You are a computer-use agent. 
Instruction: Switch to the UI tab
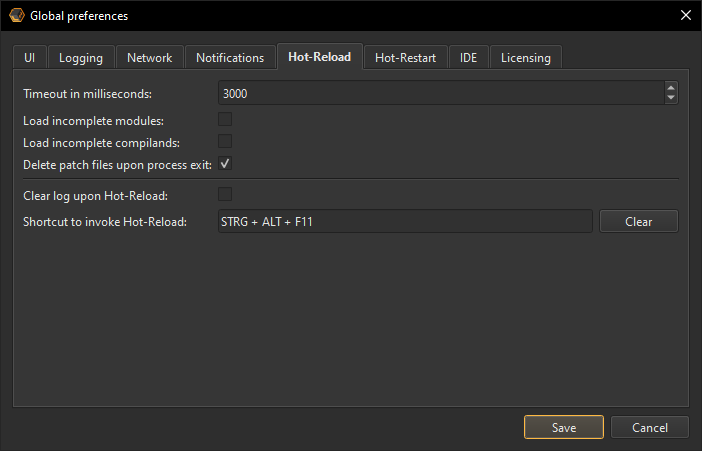(29, 58)
